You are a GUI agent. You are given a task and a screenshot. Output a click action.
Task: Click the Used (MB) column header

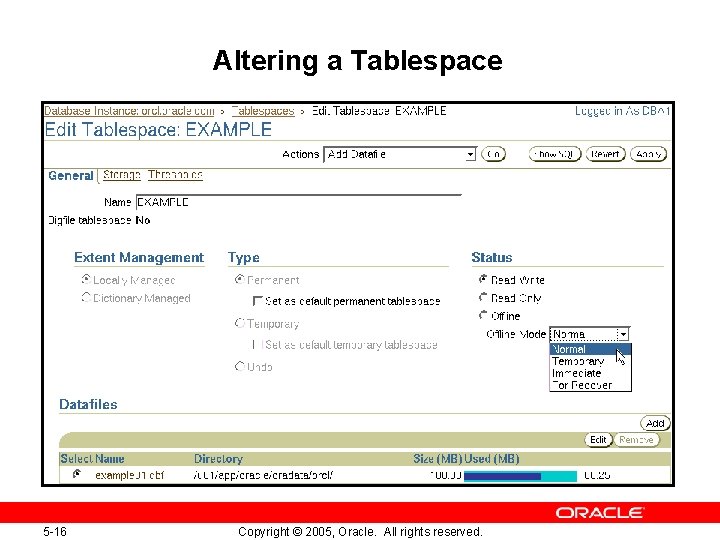point(492,459)
